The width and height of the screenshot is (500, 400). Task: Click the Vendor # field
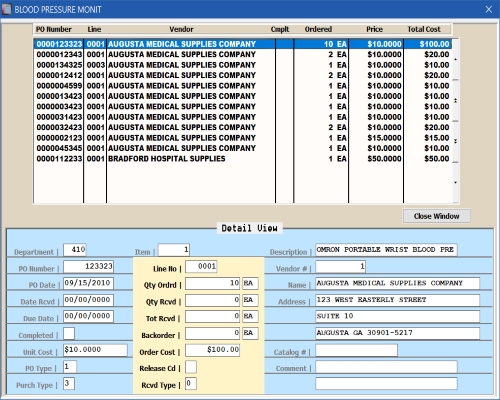[x=340, y=266]
